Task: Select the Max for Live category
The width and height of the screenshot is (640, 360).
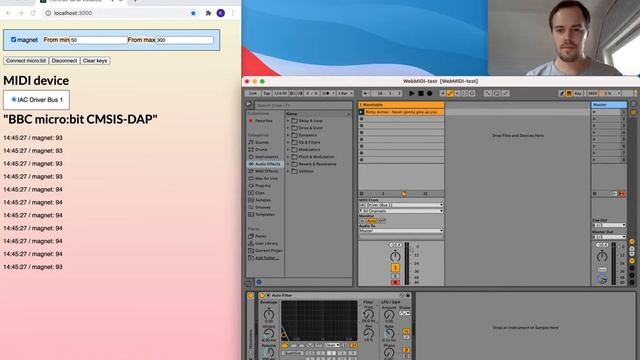Action: click(266, 178)
